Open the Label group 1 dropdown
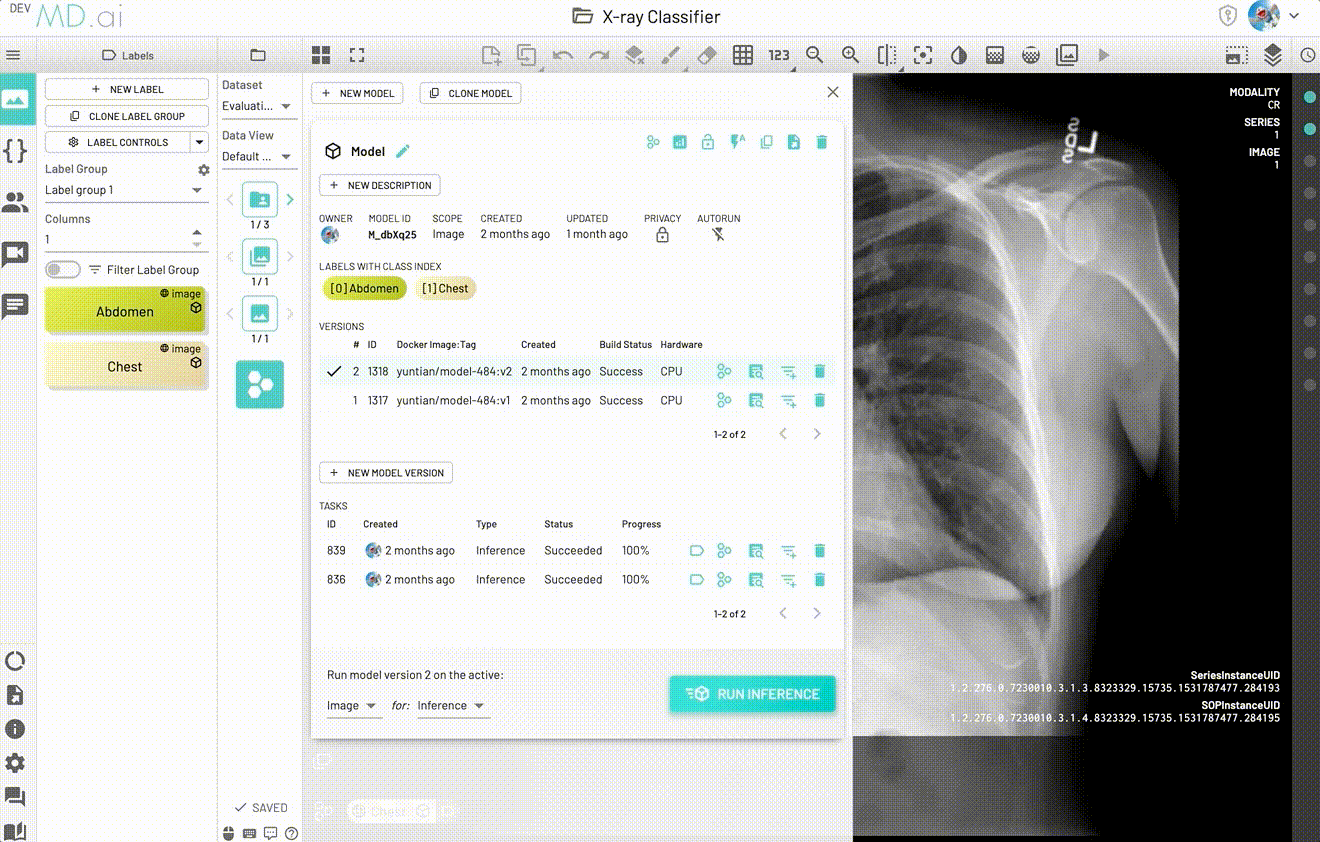 pos(125,190)
